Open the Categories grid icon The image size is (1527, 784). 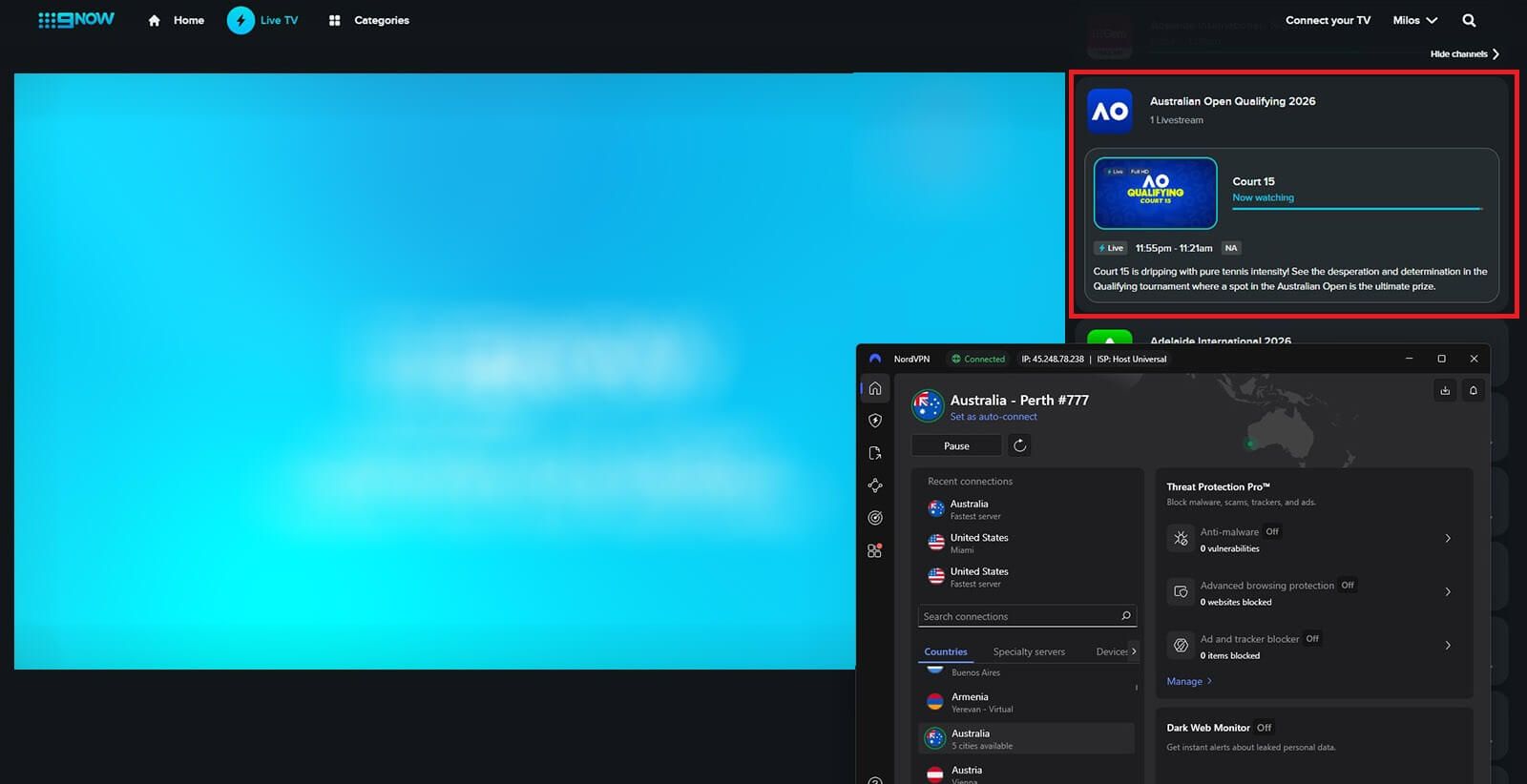pos(334,20)
